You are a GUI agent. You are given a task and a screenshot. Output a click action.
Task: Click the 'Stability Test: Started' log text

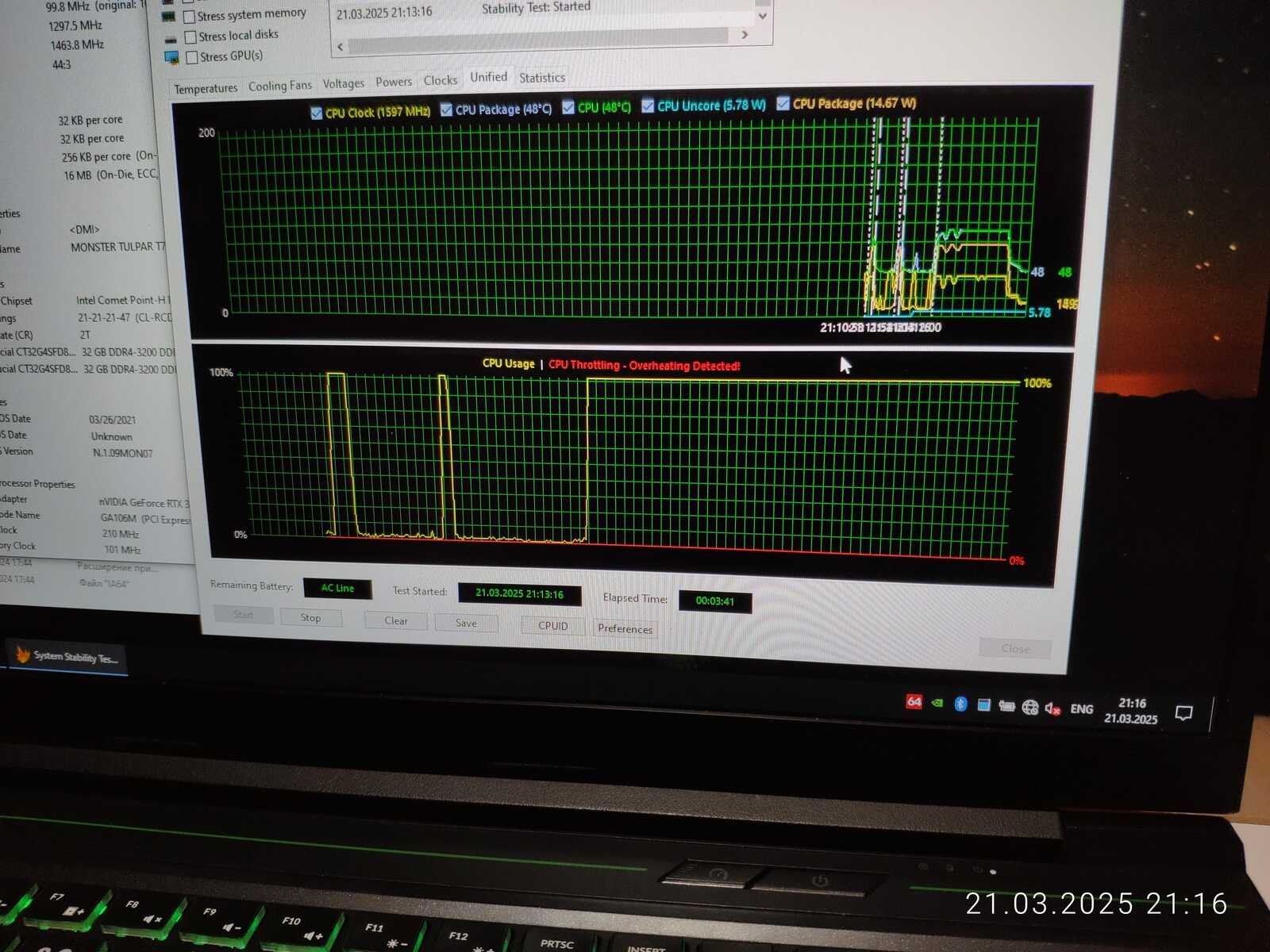(x=536, y=7)
